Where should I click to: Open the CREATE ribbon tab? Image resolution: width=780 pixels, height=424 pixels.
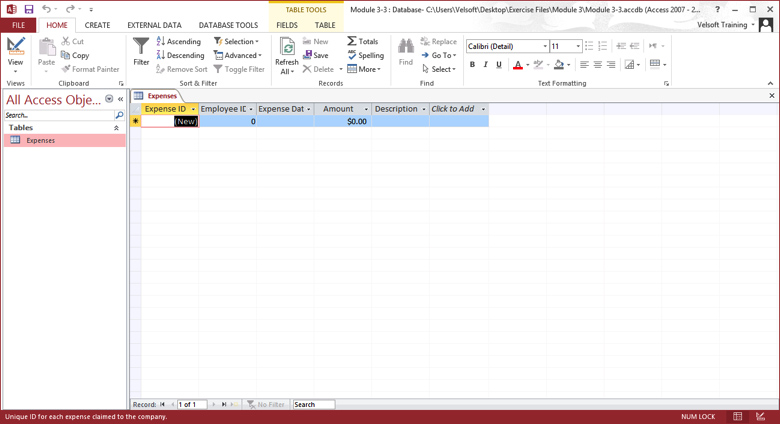coord(97,25)
